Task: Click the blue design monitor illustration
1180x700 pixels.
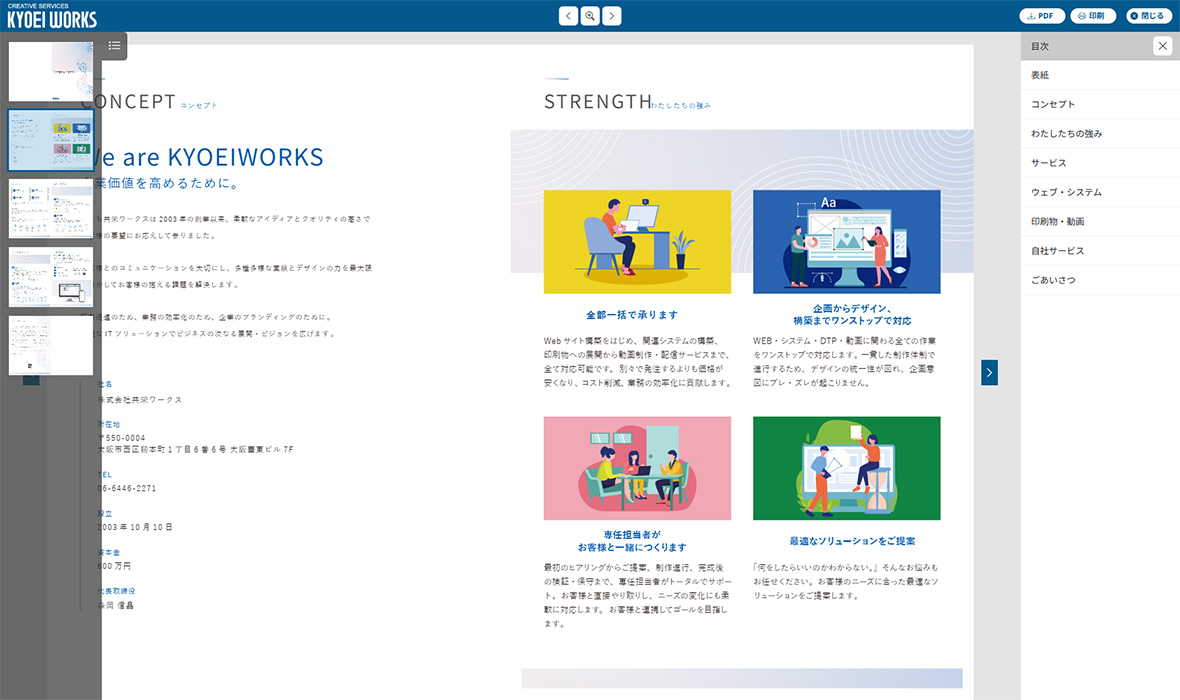Action: 847,242
